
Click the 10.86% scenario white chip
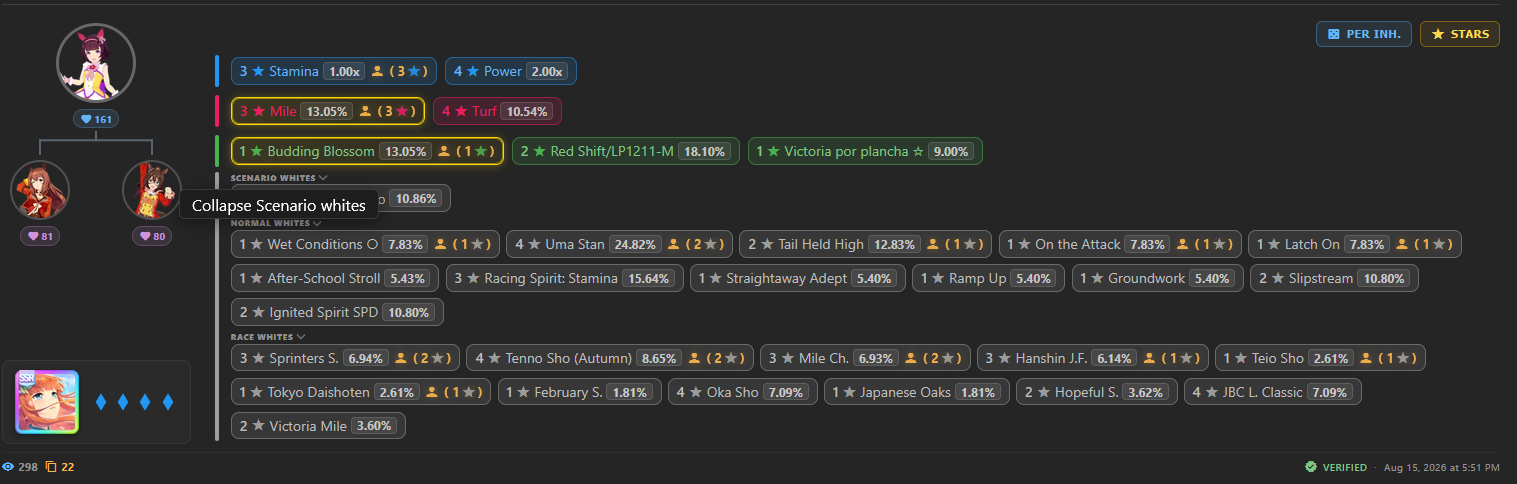[x=416, y=198]
